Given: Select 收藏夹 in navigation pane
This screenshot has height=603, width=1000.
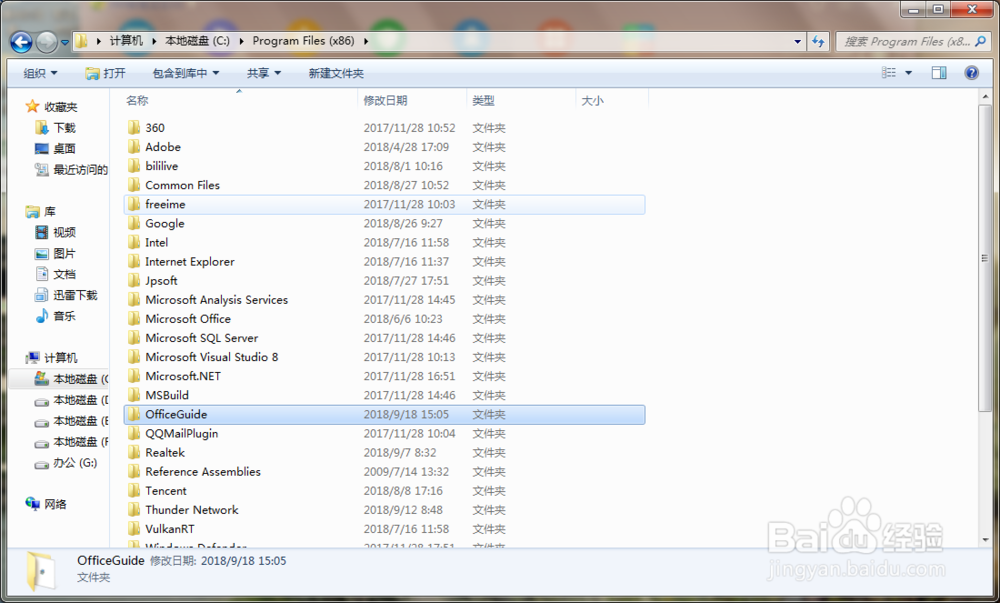Looking at the screenshot, I should click(x=52, y=106).
